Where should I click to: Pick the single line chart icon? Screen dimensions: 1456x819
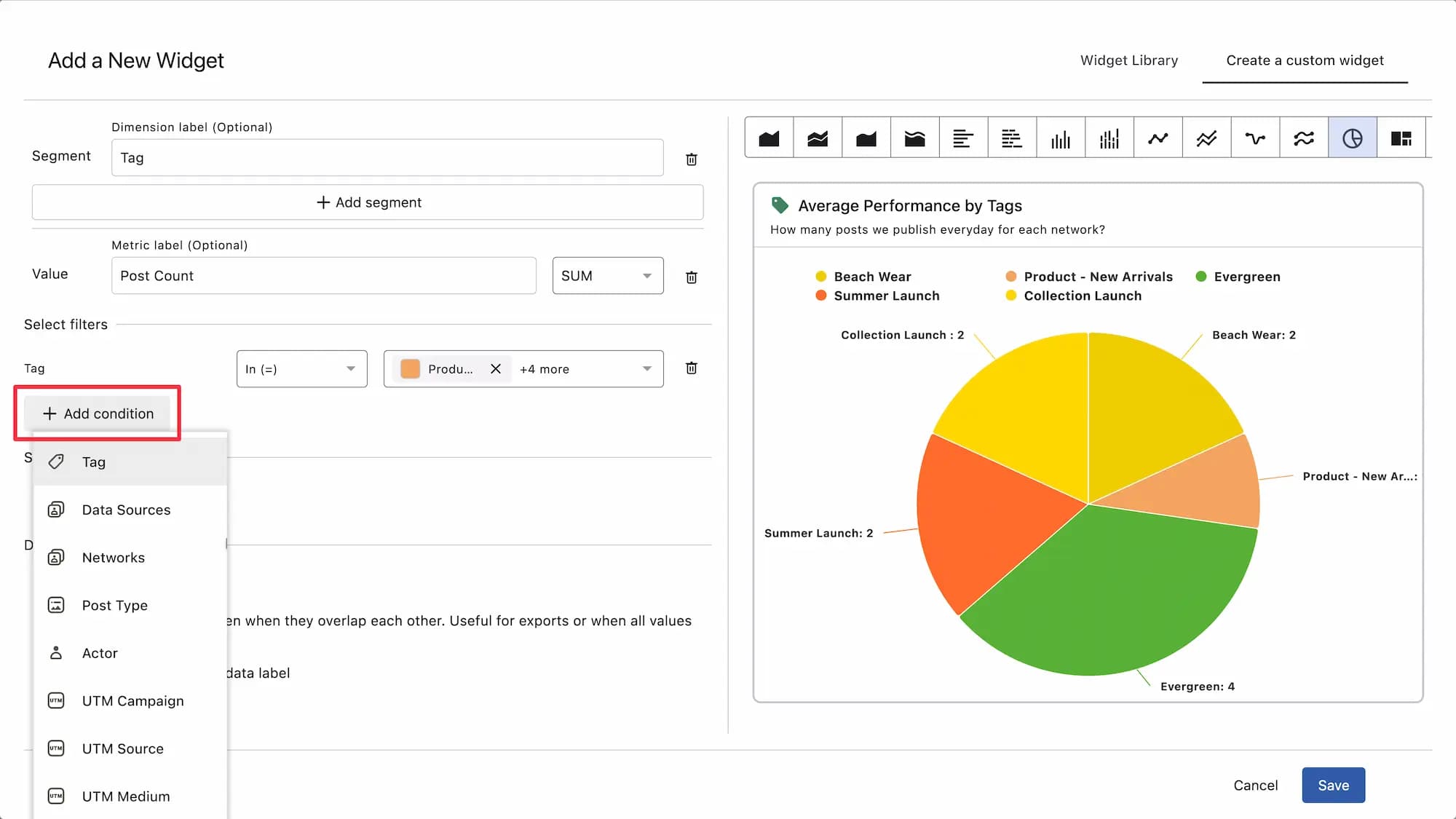click(x=1158, y=138)
